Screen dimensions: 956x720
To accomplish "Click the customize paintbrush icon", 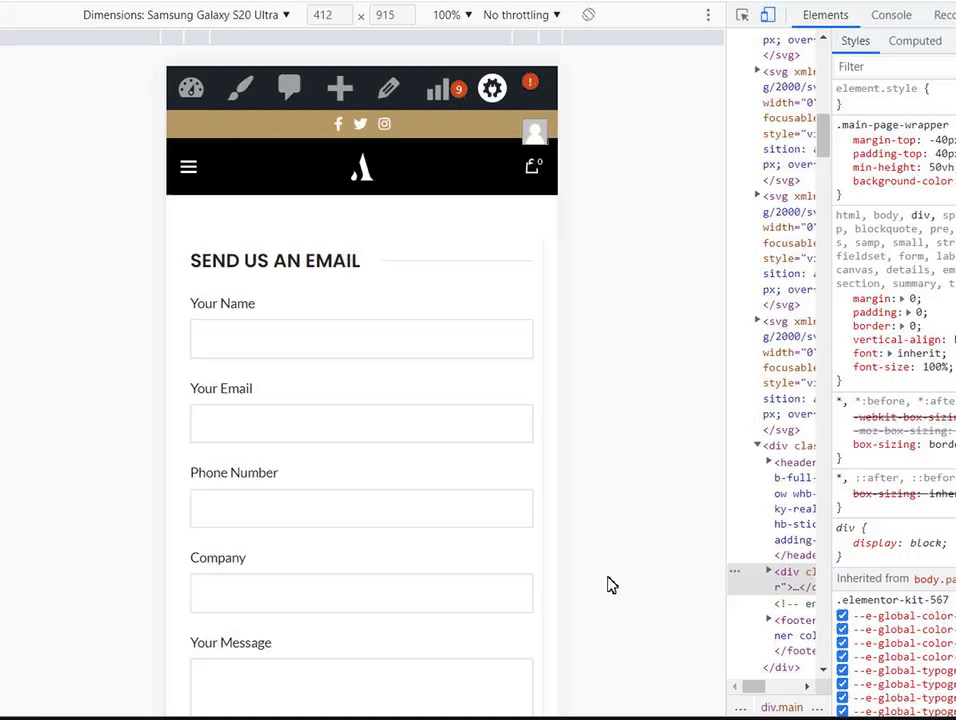I will tap(240, 88).
